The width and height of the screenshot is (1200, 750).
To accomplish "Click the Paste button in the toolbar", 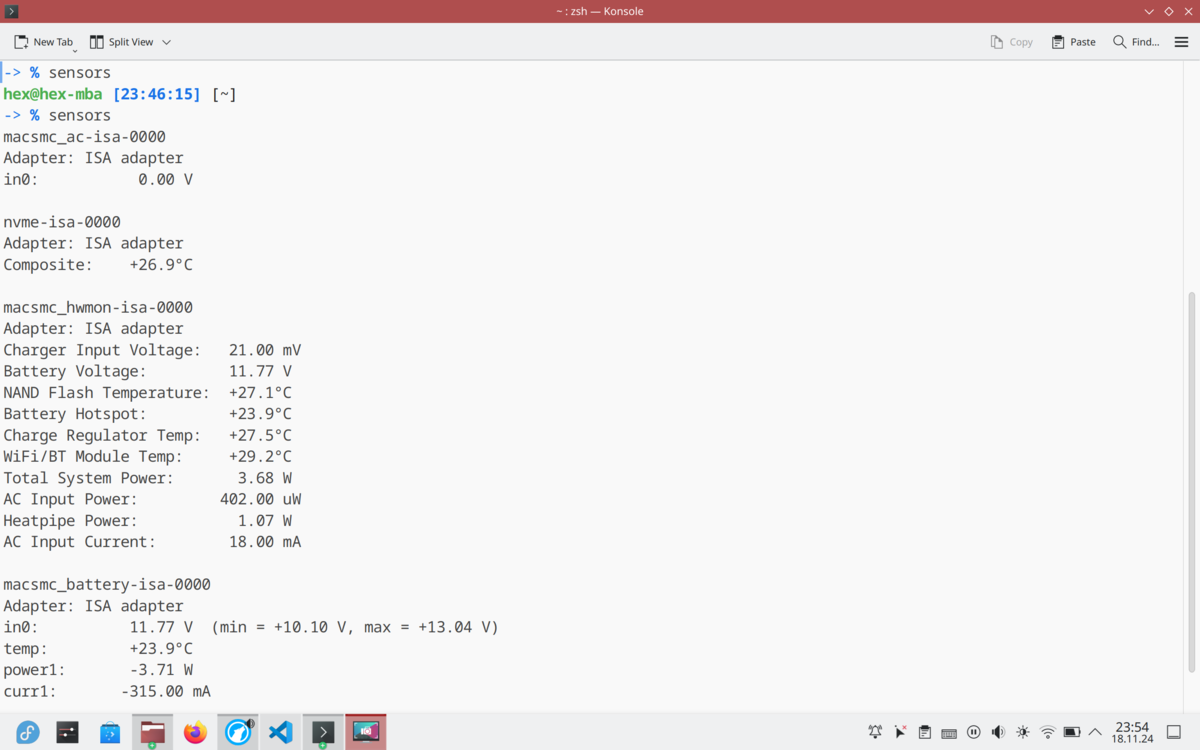I will [x=1073, y=42].
